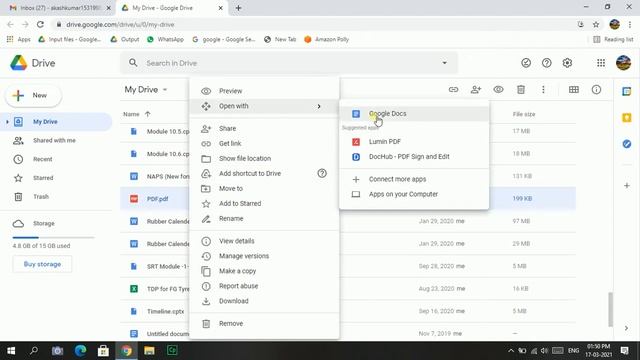Choose Show file location
Viewport: 640px width, 360px height.
tap(264, 158)
